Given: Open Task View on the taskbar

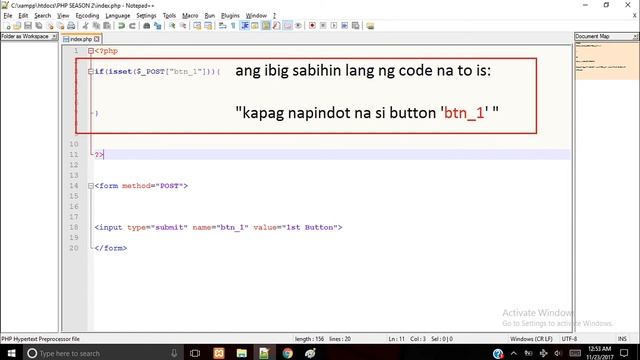Looking at the screenshot, I should 195,353.
